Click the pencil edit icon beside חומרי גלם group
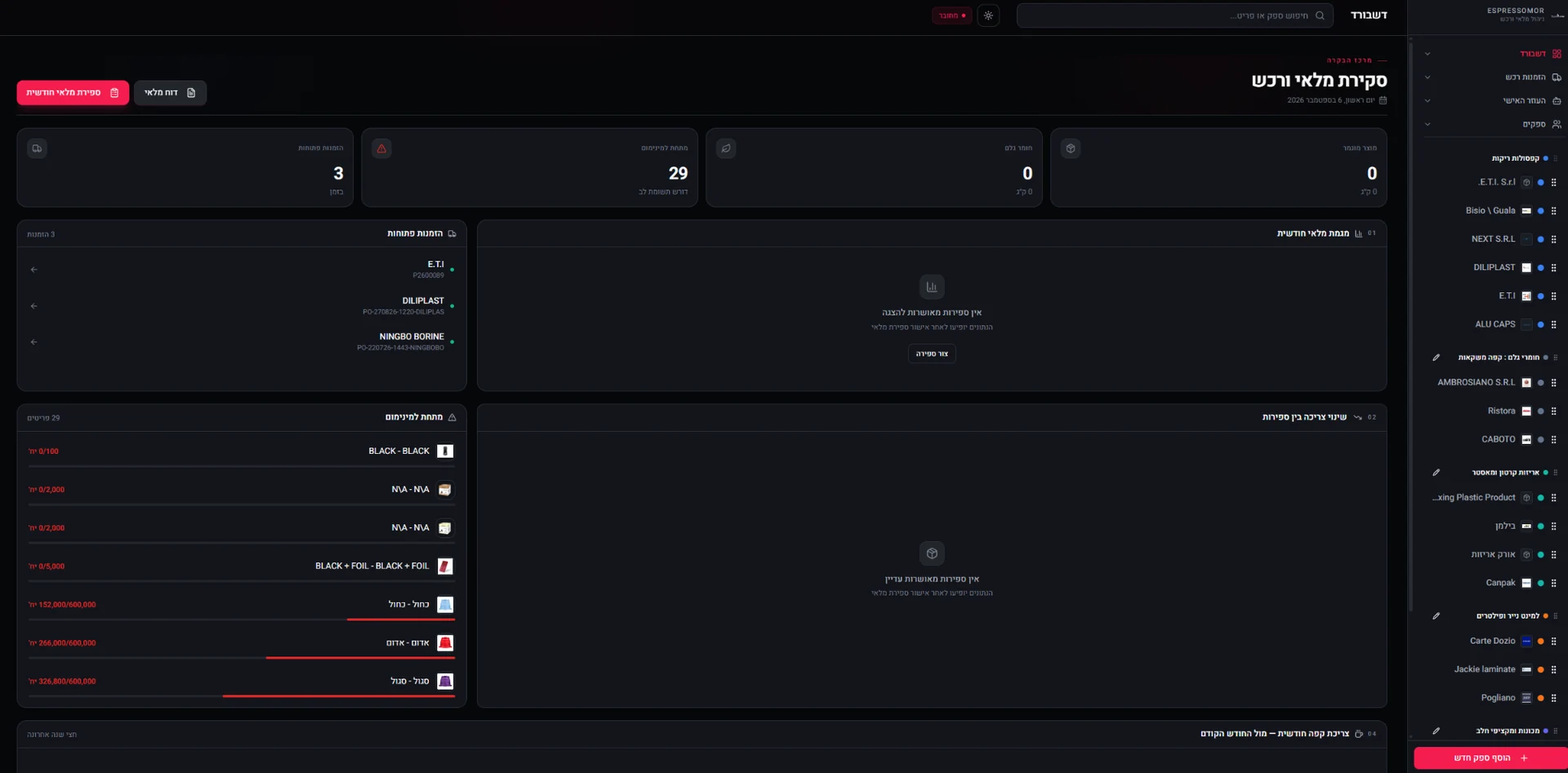 [1436, 358]
